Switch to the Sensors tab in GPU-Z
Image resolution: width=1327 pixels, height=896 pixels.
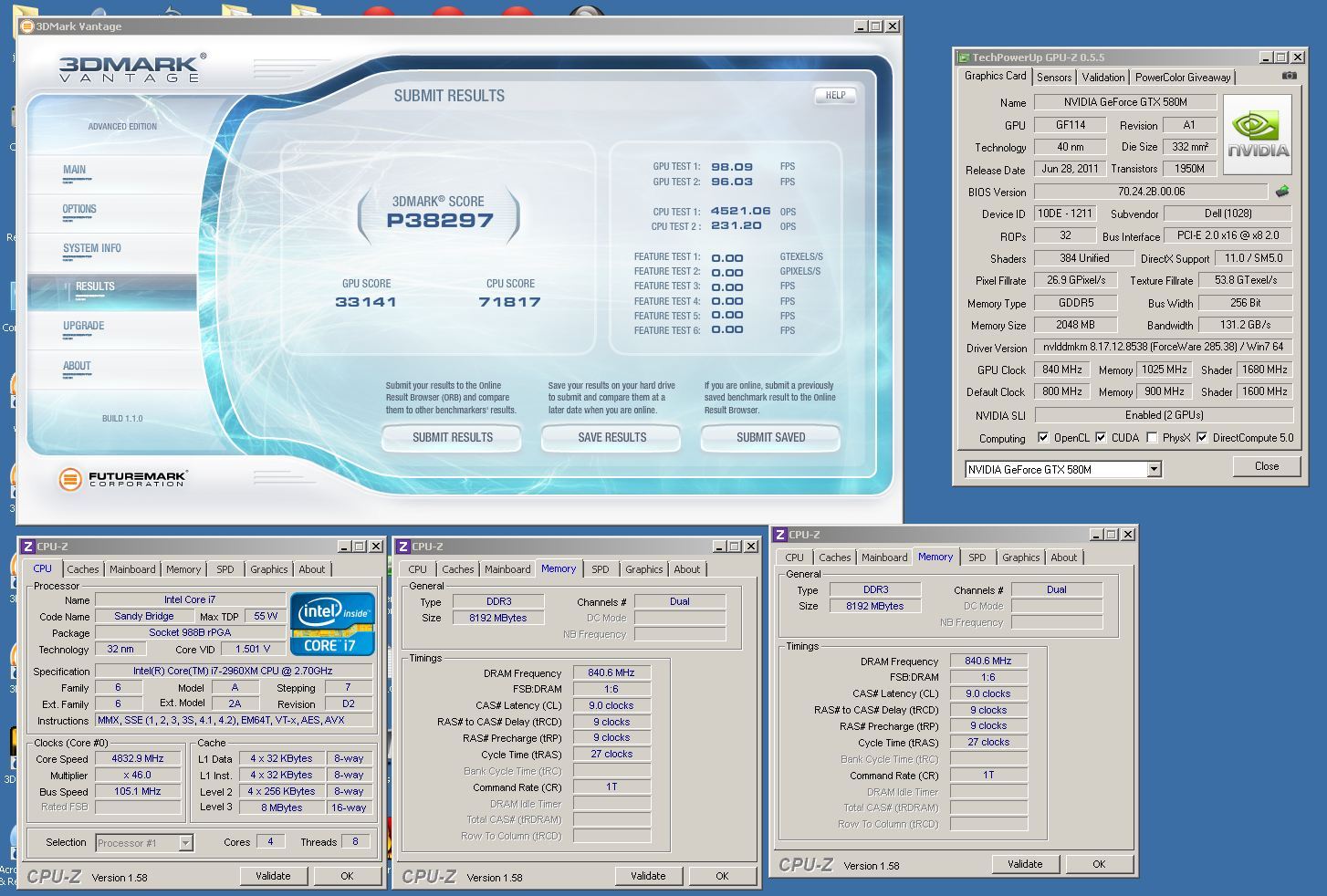1054,78
